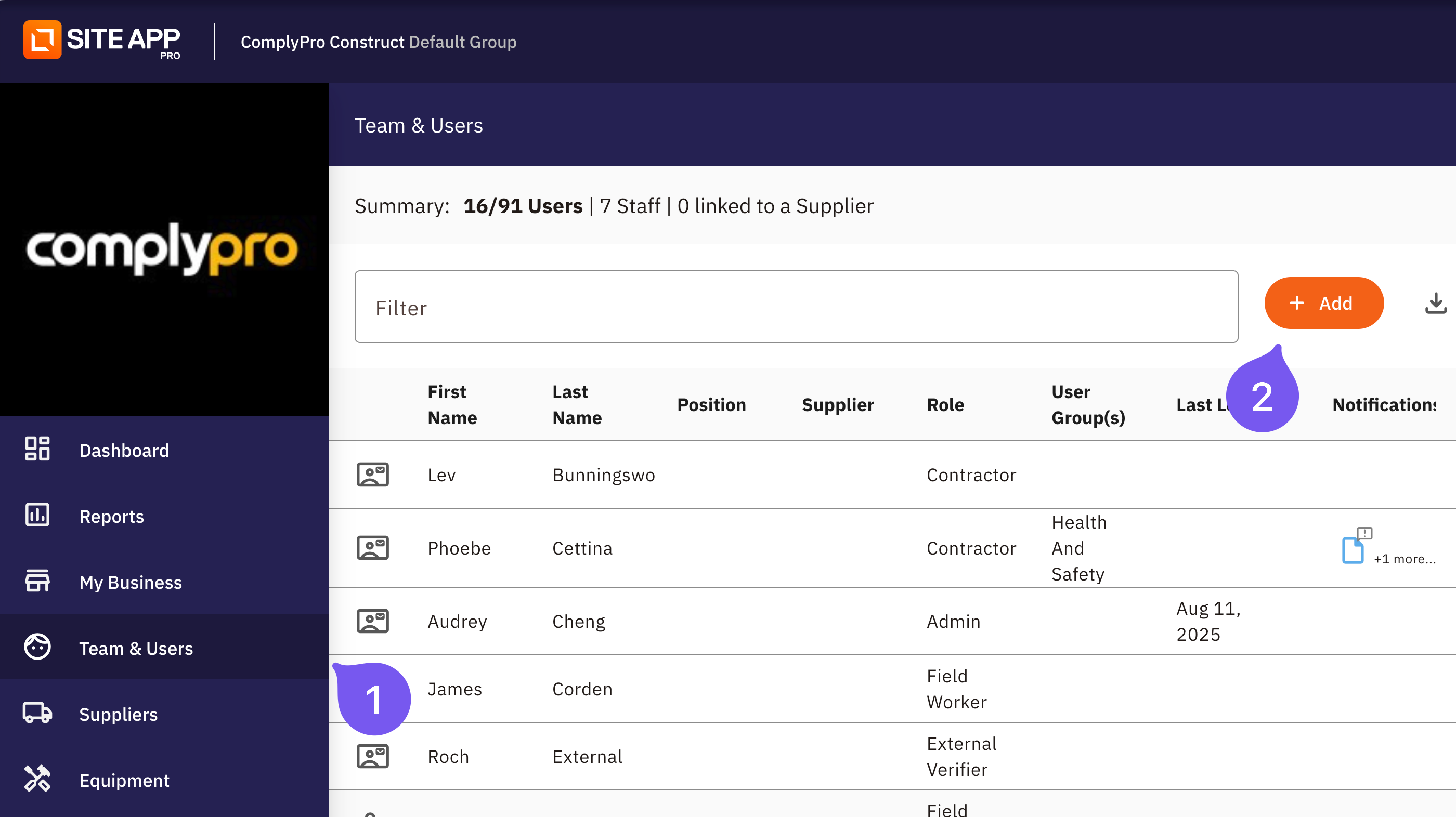The width and height of the screenshot is (1456, 817).
Task: Click the Suppliers truck icon
Action: (x=37, y=713)
